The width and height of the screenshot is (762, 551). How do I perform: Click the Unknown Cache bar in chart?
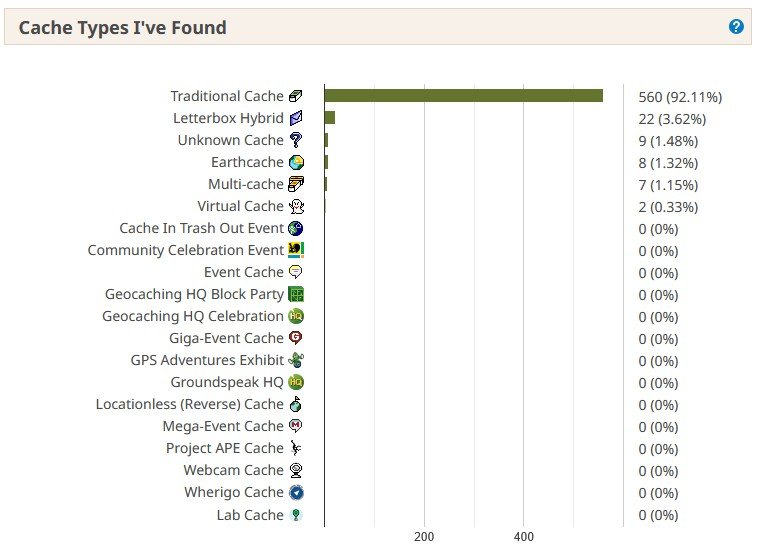click(327, 140)
